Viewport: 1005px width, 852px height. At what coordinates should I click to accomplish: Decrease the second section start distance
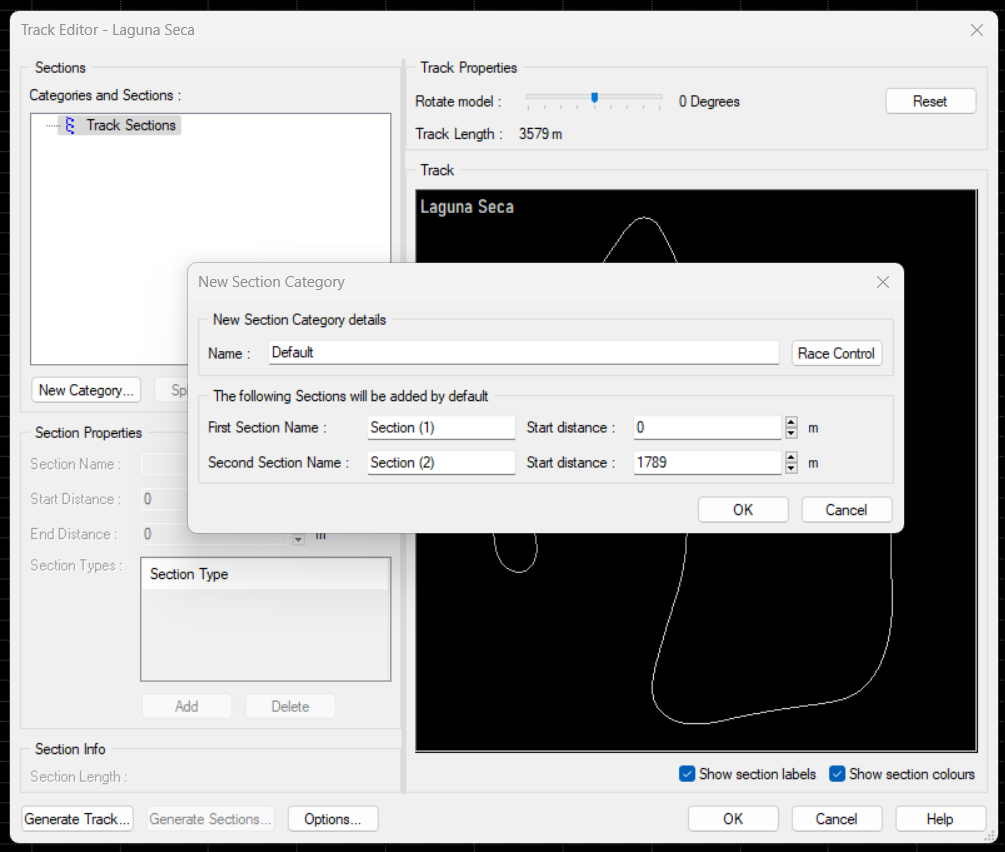(791, 468)
